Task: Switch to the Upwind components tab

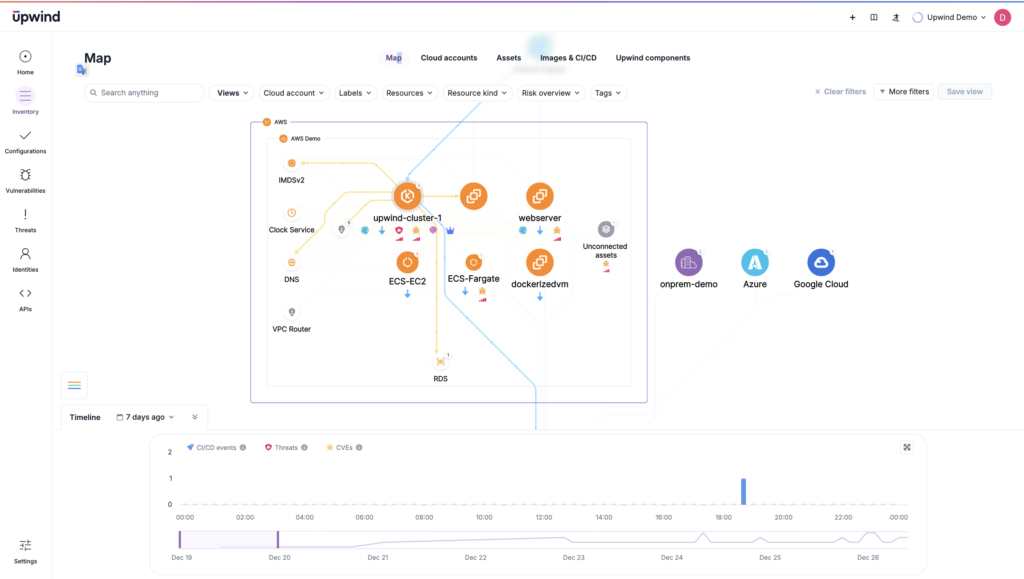Action: point(652,58)
